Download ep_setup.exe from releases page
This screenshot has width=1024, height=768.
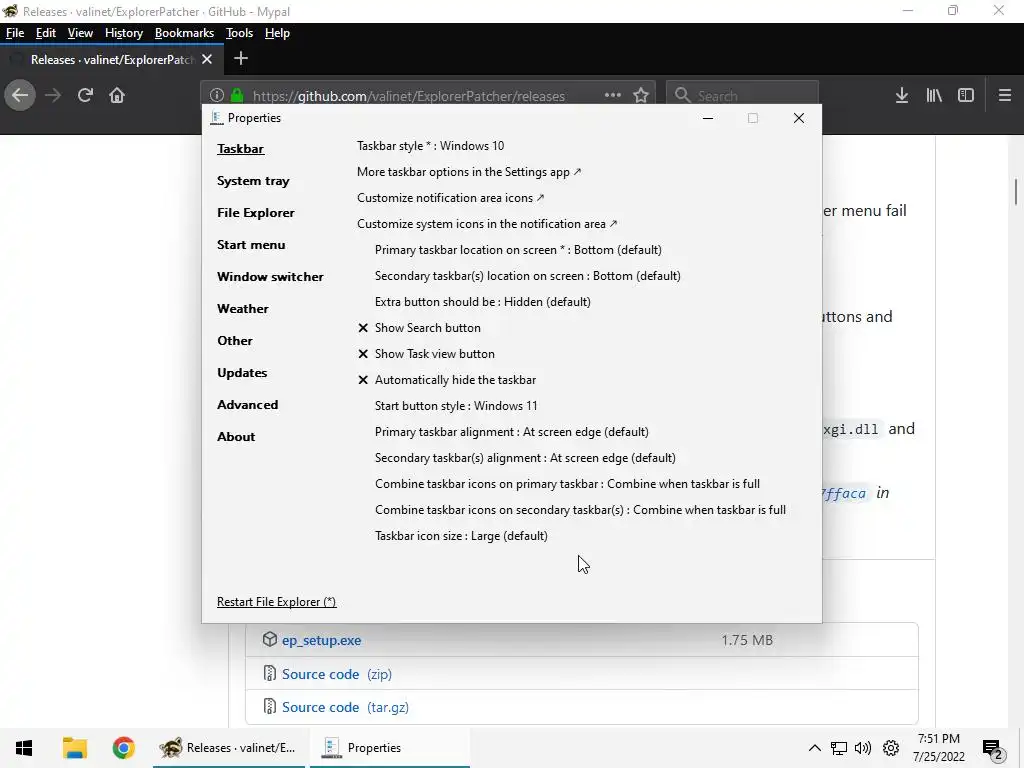click(x=321, y=640)
